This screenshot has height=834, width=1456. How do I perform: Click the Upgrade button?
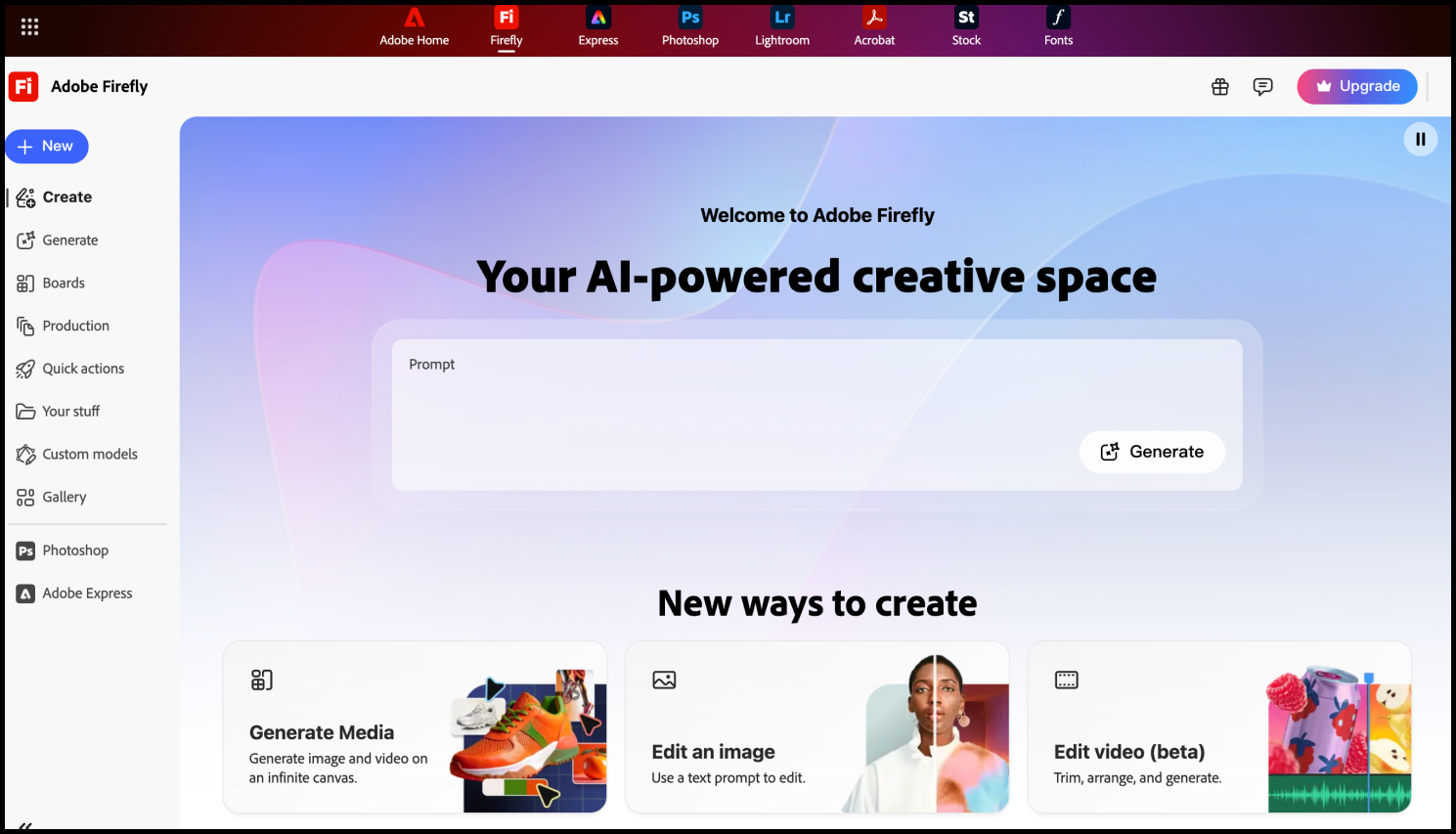1357,86
